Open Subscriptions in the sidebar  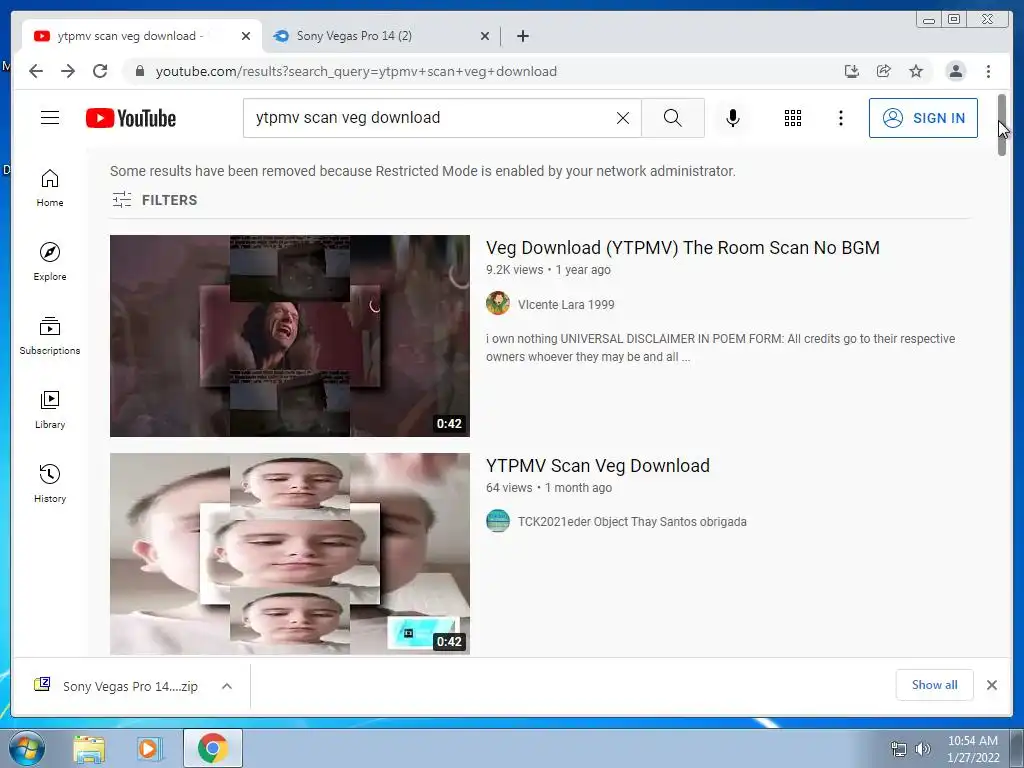(50, 336)
